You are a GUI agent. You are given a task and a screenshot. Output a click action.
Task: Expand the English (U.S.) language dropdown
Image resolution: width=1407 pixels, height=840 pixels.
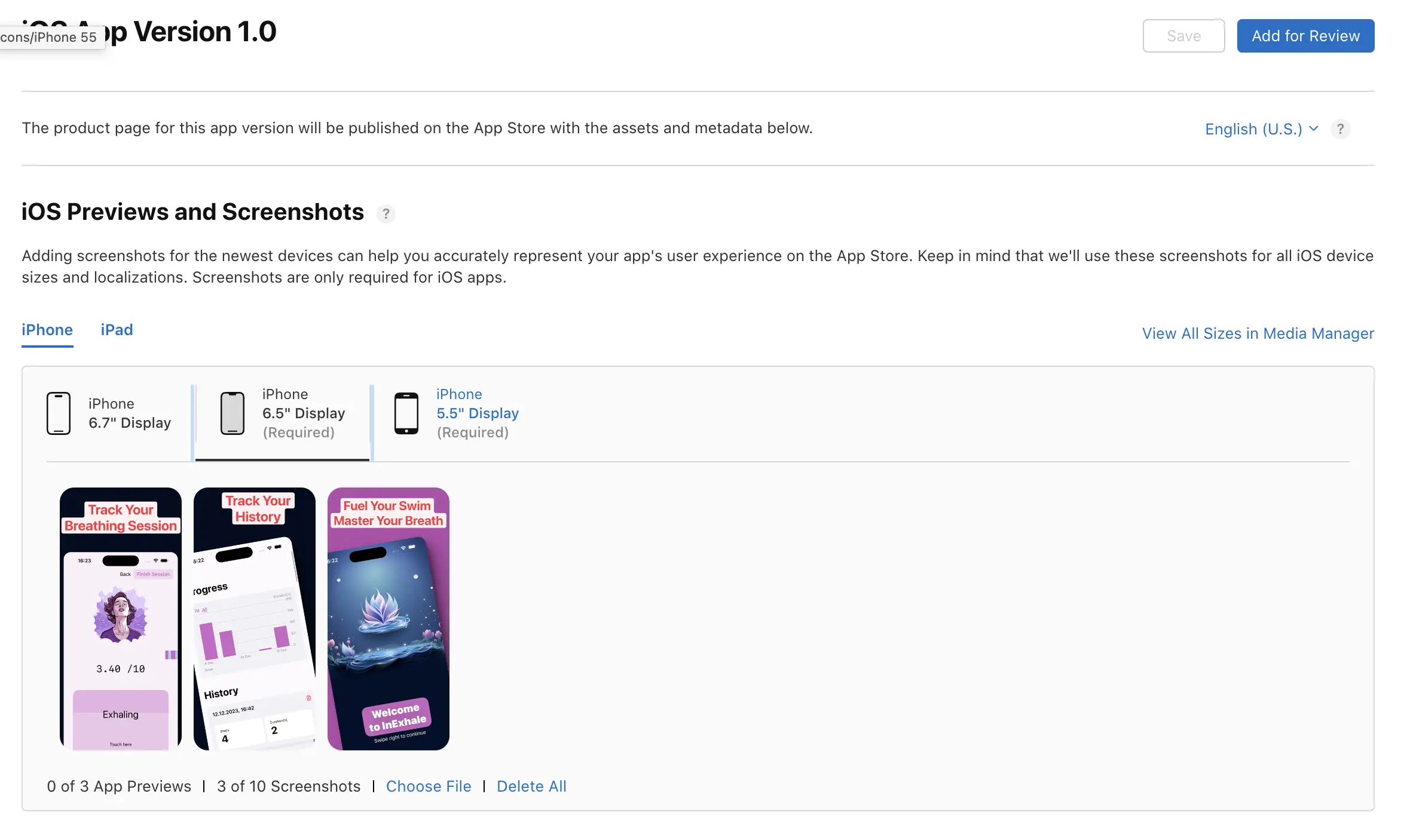(1261, 129)
